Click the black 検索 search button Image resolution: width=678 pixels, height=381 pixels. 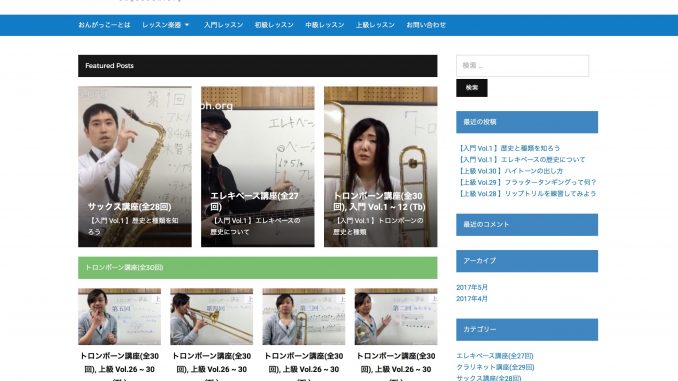tap(472, 88)
